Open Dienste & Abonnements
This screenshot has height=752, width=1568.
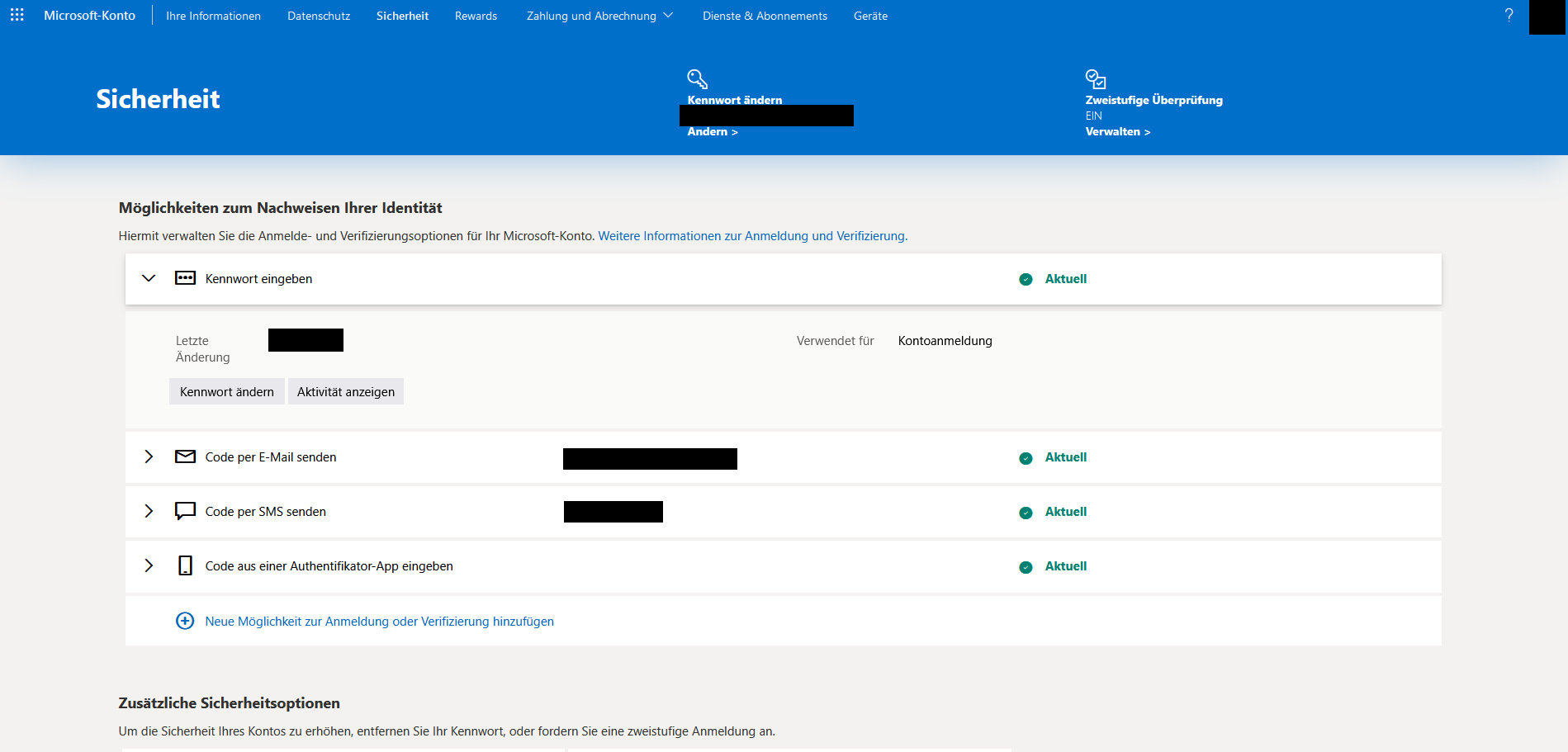point(765,16)
